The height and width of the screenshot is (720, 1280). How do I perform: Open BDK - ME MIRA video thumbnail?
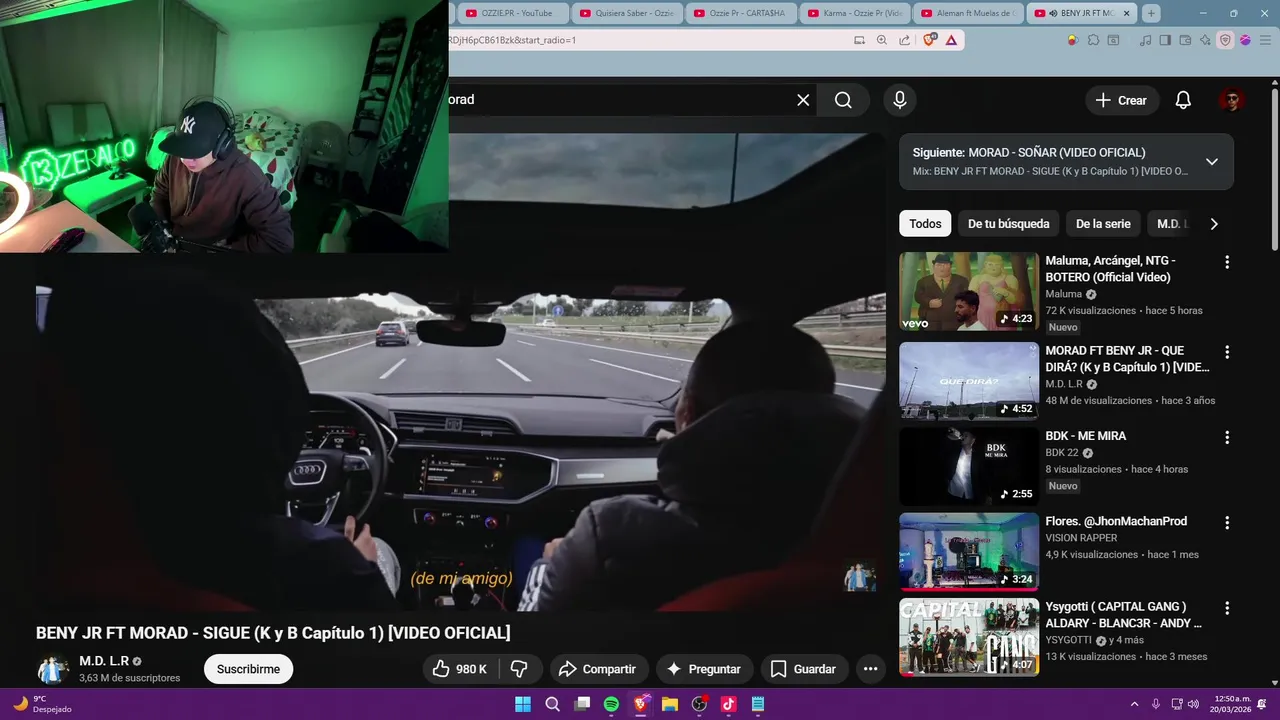point(969,466)
